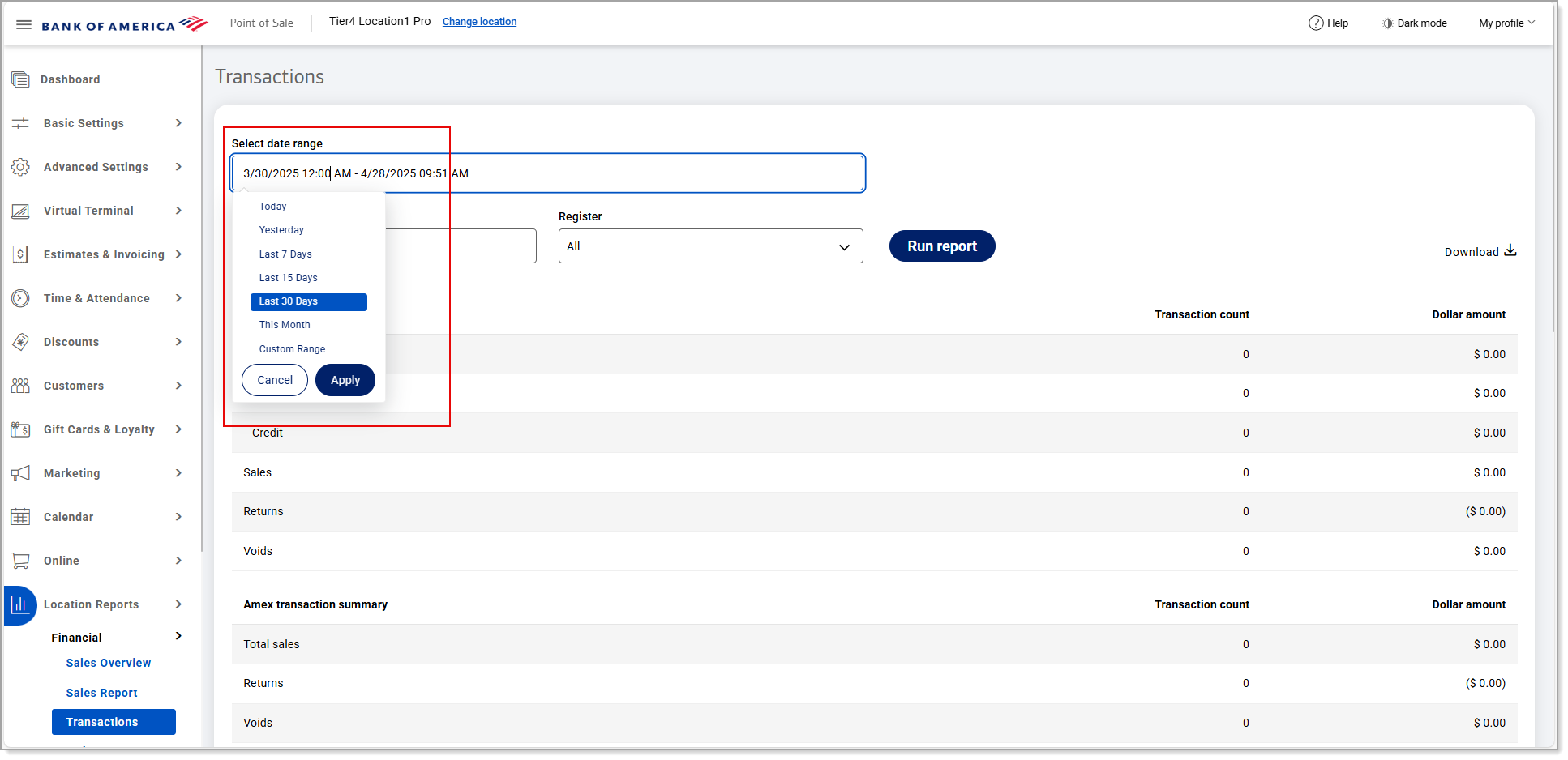Click the Time & Attendance clock icon
1568x760 pixels.
20,298
